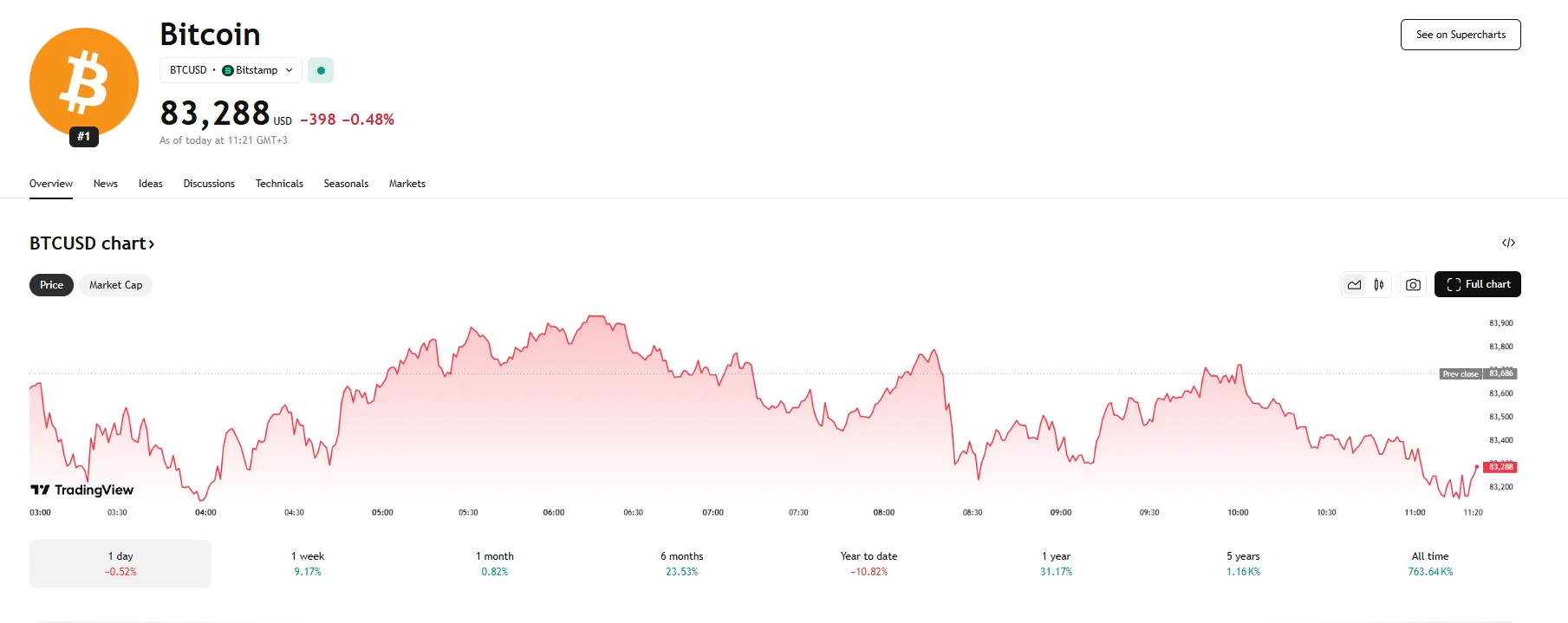Open the Full chart button
This screenshot has width=1568, height=623.
[x=1477, y=284]
